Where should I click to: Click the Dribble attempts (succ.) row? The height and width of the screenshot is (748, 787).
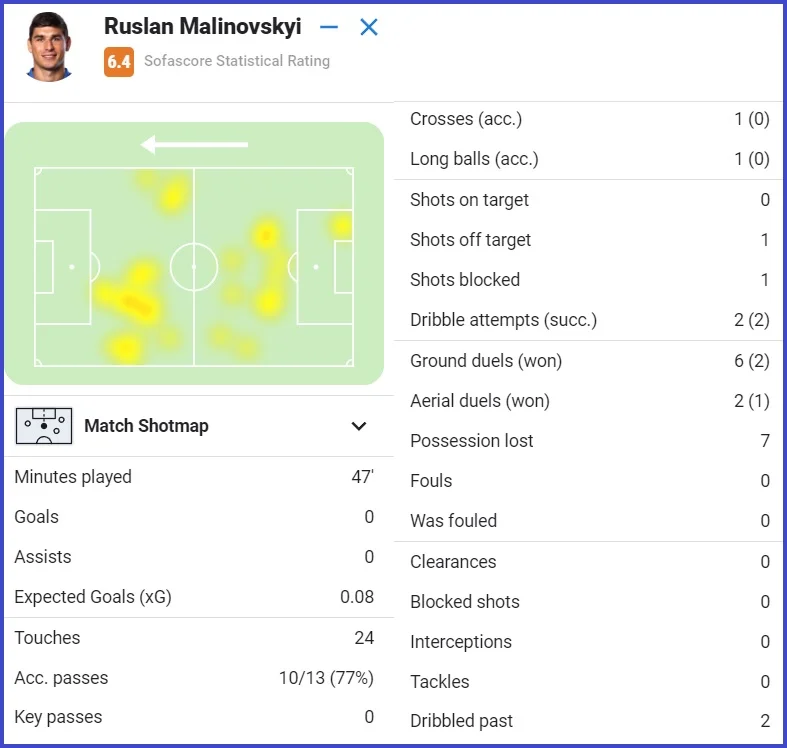point(589,320)
